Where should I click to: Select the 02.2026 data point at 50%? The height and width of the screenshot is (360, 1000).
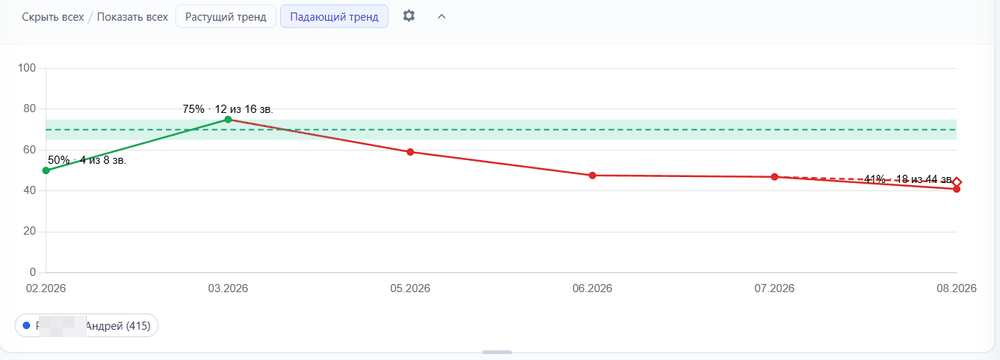46,170
